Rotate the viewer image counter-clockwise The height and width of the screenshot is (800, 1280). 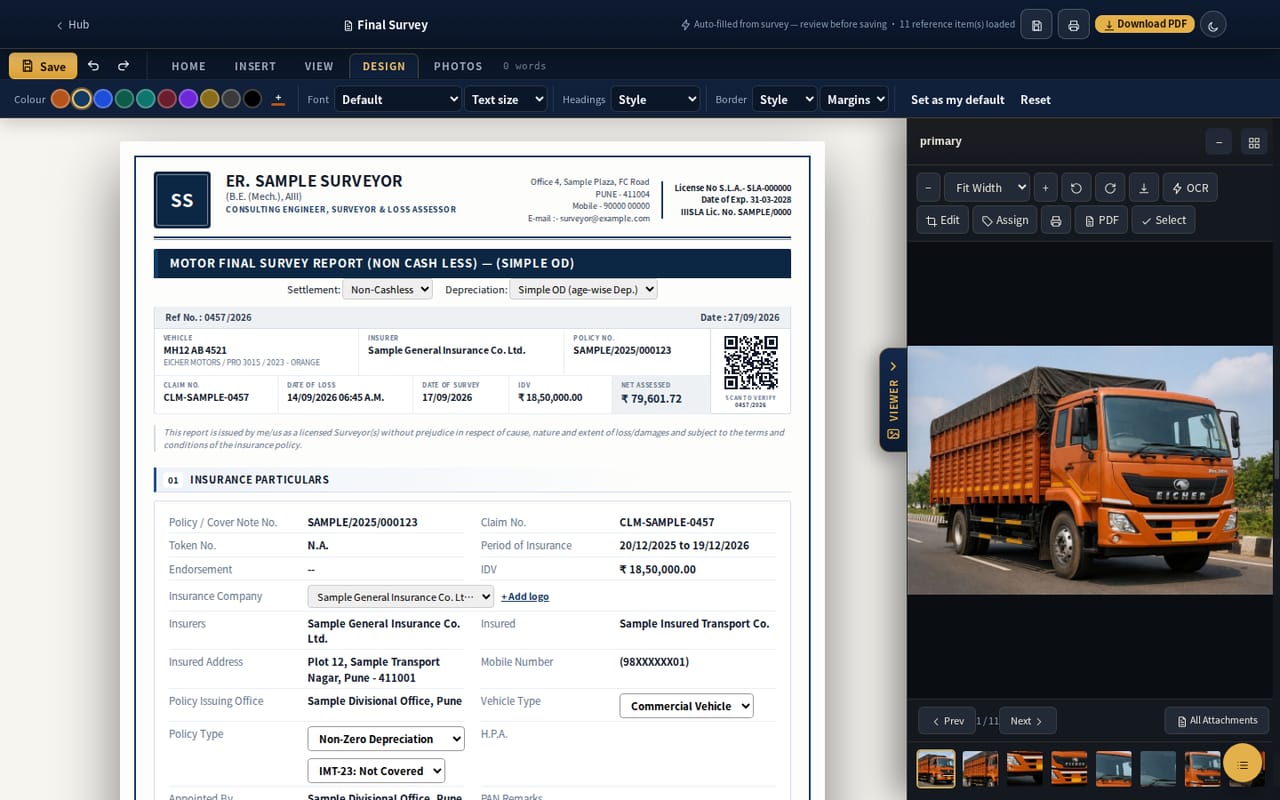(x=1076, y=188)
